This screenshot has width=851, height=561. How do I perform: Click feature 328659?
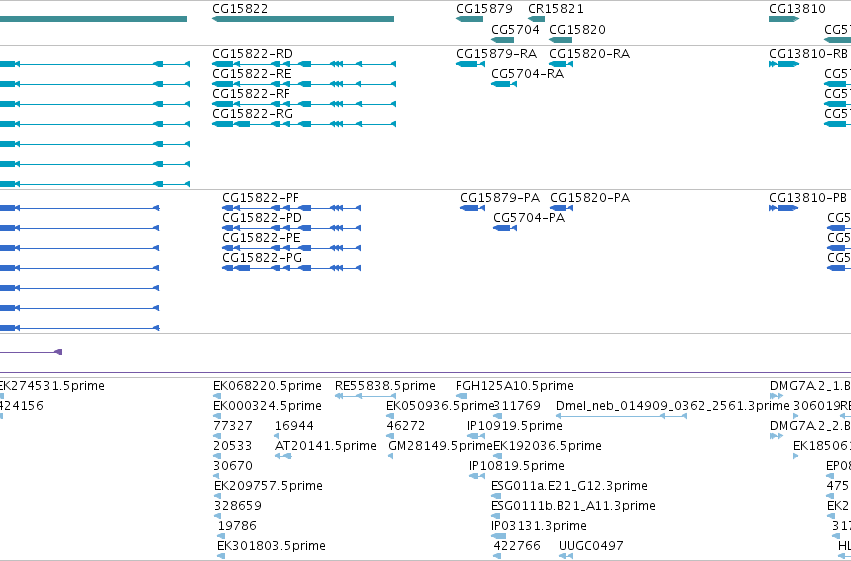point(217,517)
